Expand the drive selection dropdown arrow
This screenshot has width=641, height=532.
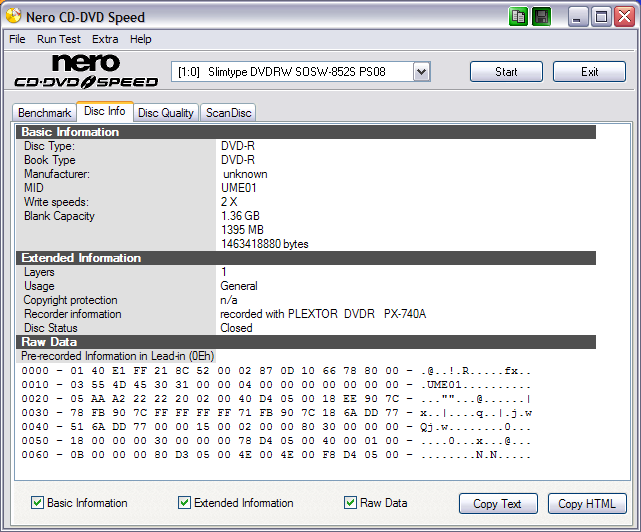tap(421, 72)
